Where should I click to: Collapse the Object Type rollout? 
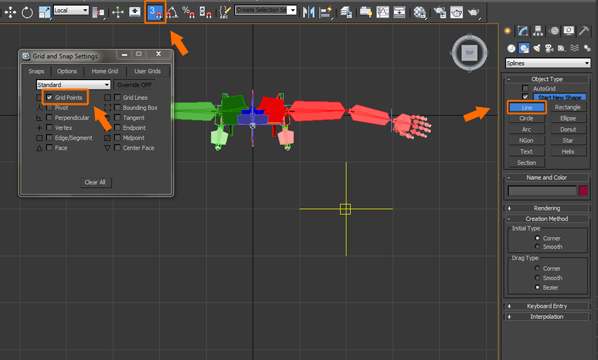[547, 79]
